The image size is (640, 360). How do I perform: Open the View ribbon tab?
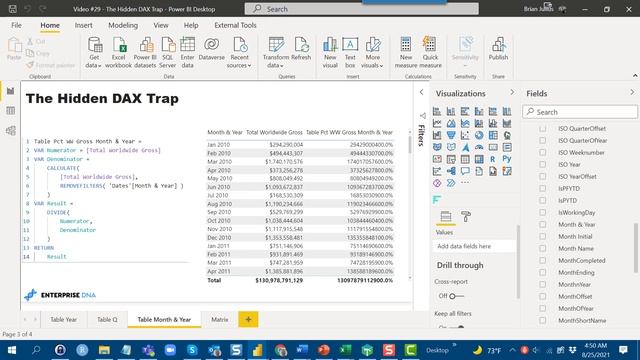pyautogui.click(x=161, y=25)
